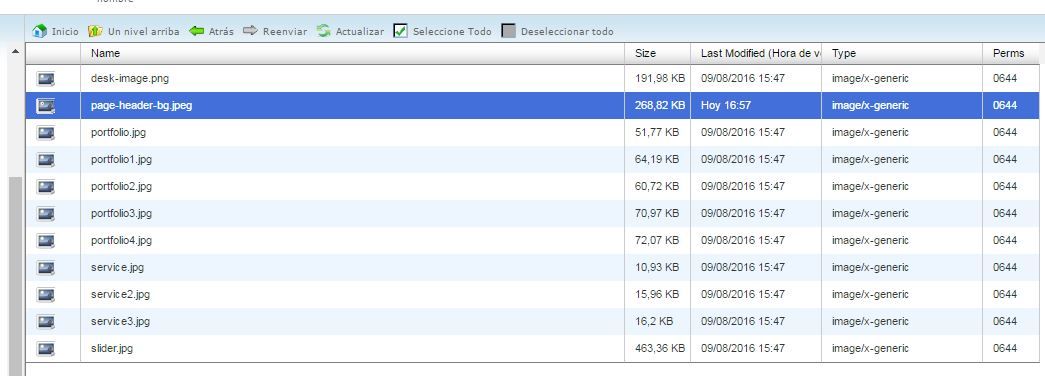Click the Inicio home icon
Image resolution: width=1045 pixels, height=376 pixels.
coord(40,31)
